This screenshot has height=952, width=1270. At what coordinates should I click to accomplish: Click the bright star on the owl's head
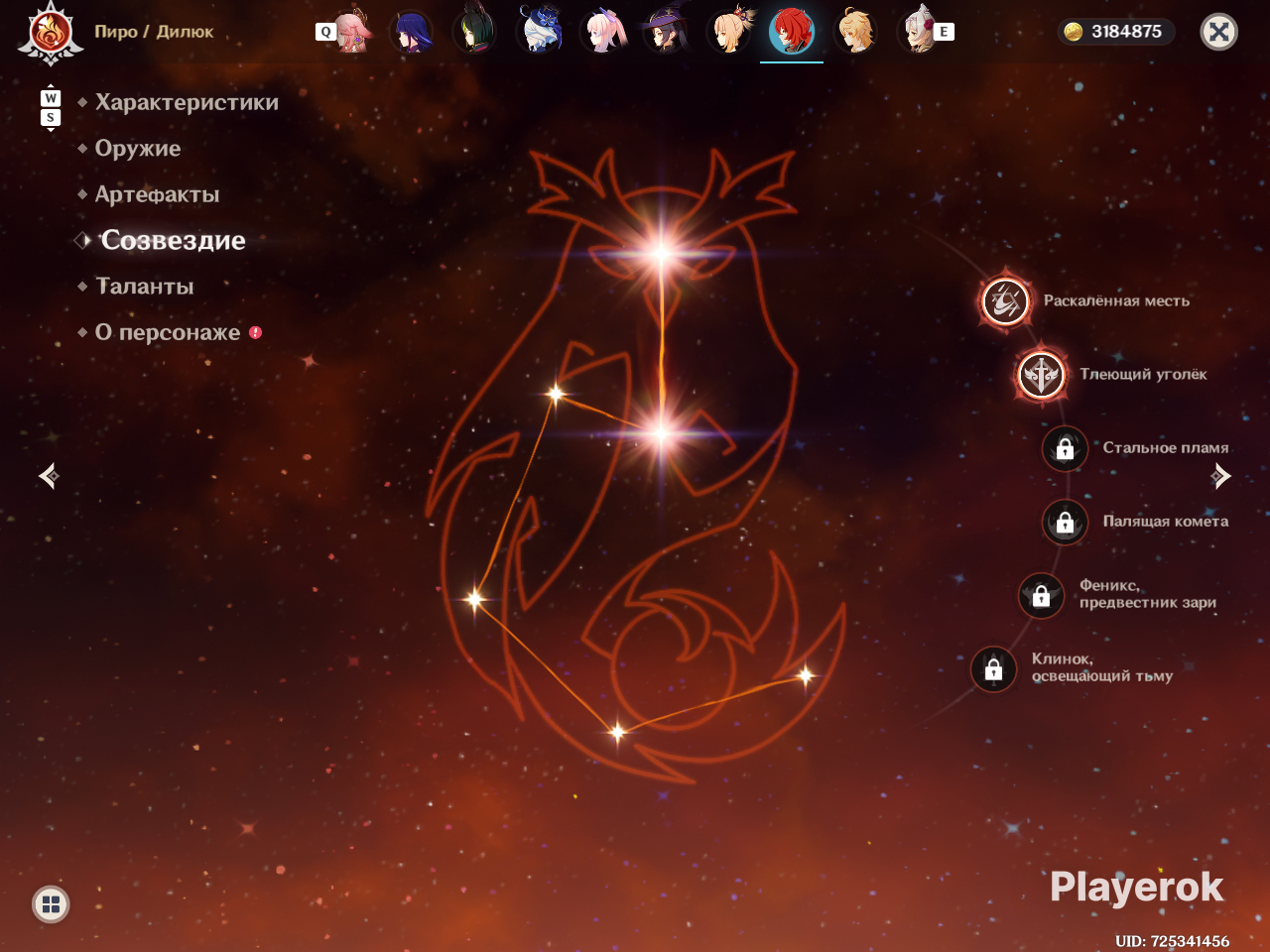(662, 252)
